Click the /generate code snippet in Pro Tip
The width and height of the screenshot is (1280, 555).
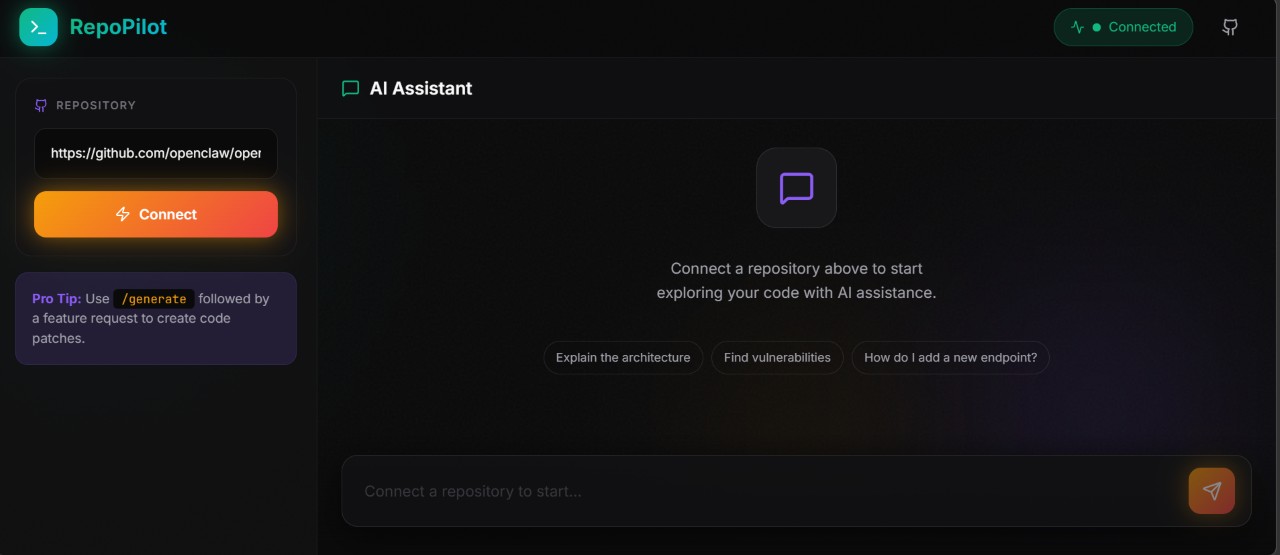154,299
